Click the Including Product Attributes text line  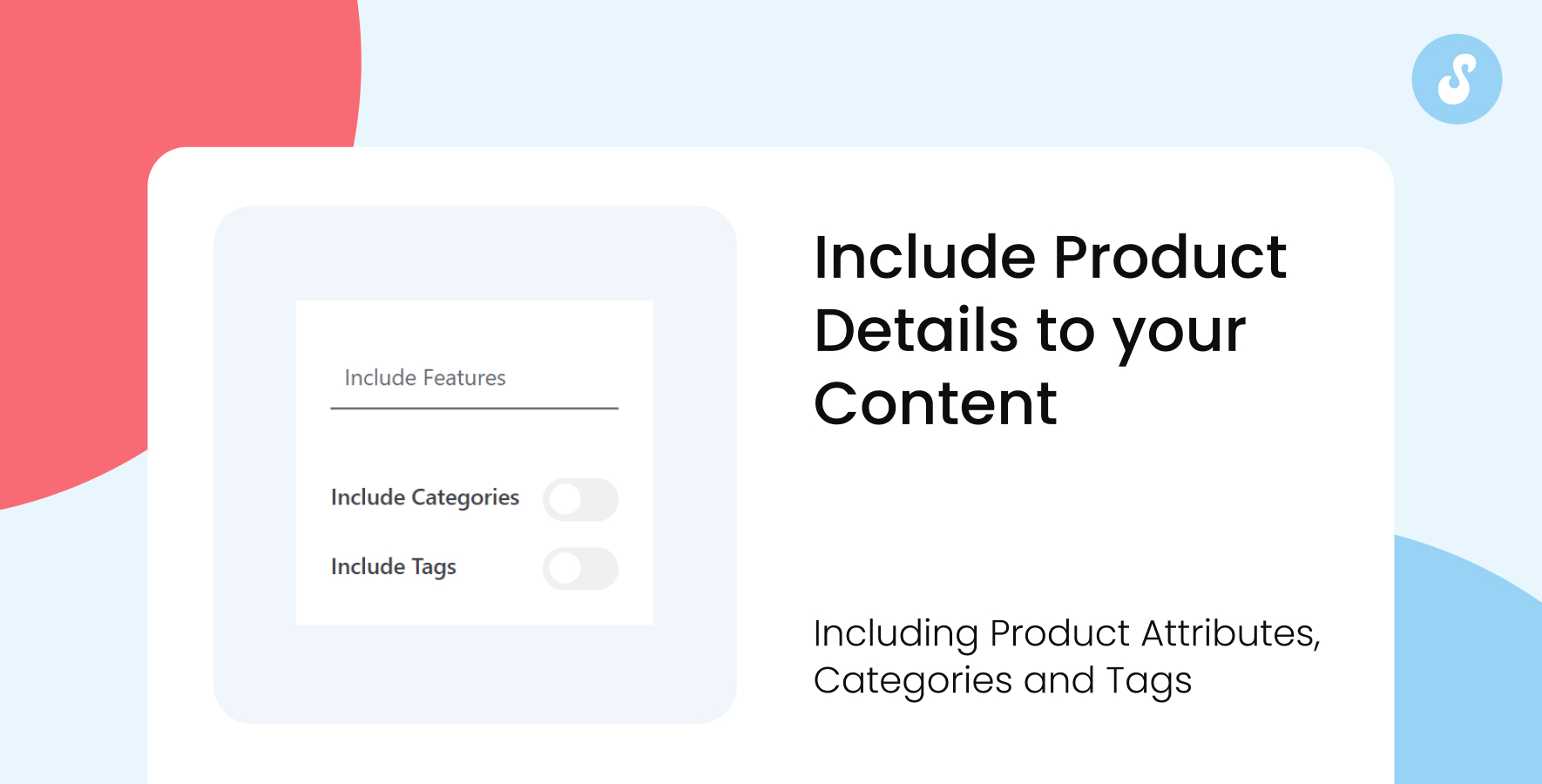(x=1066, y=634)
